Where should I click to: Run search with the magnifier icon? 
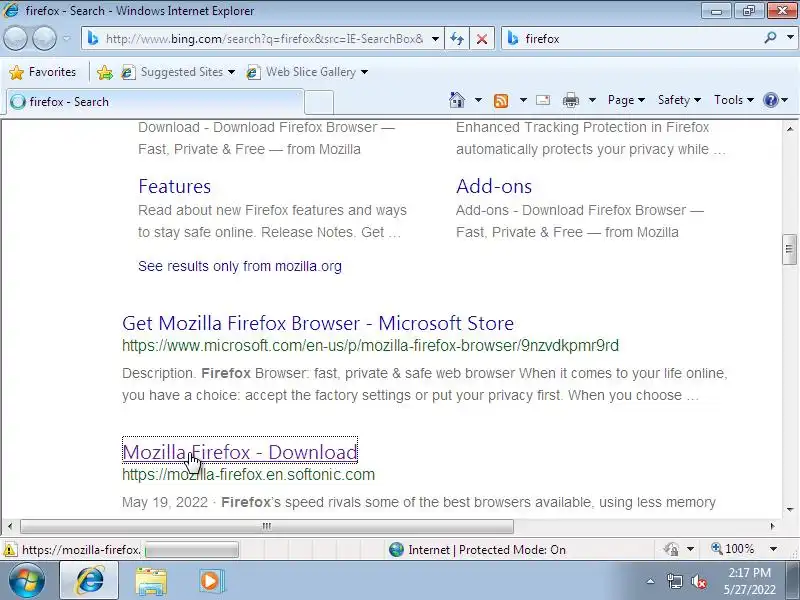770,38
